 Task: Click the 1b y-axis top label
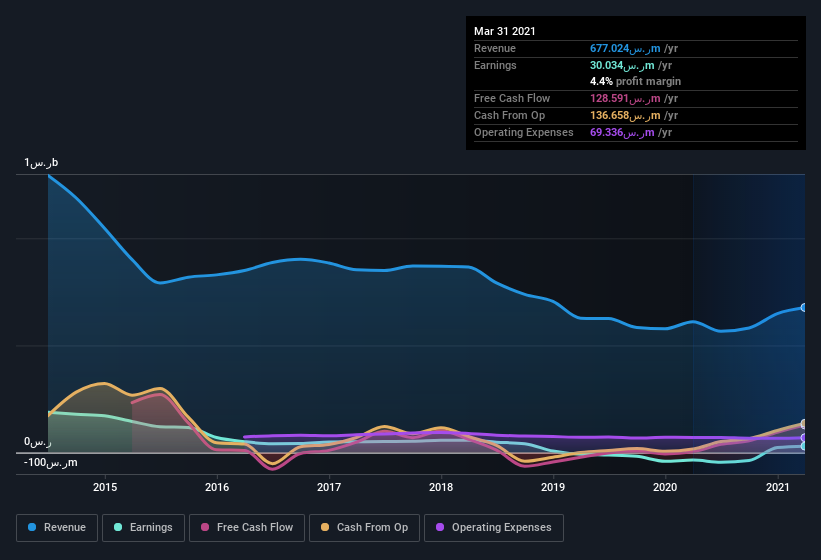pyautogui.click(x=41, y=163)
